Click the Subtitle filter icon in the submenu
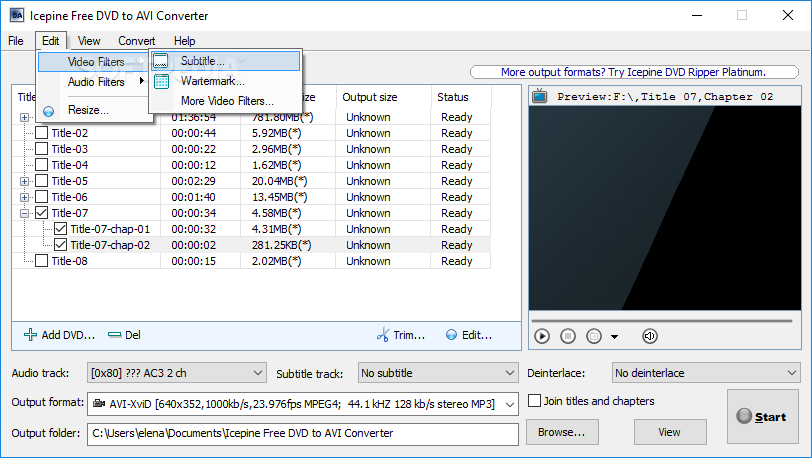 click(161, 61)
